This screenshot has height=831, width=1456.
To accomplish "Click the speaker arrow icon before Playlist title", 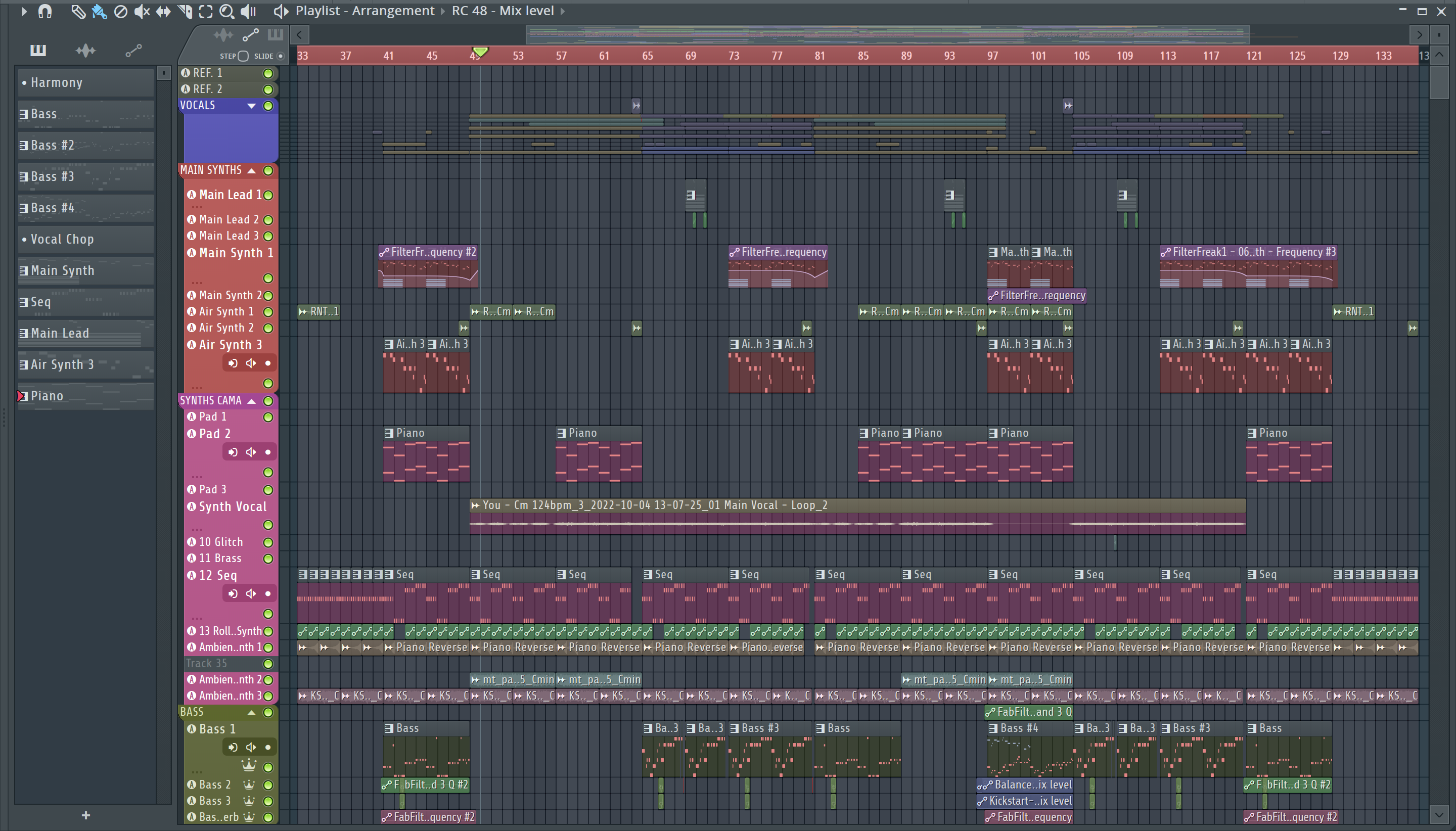I will (280, 11).
